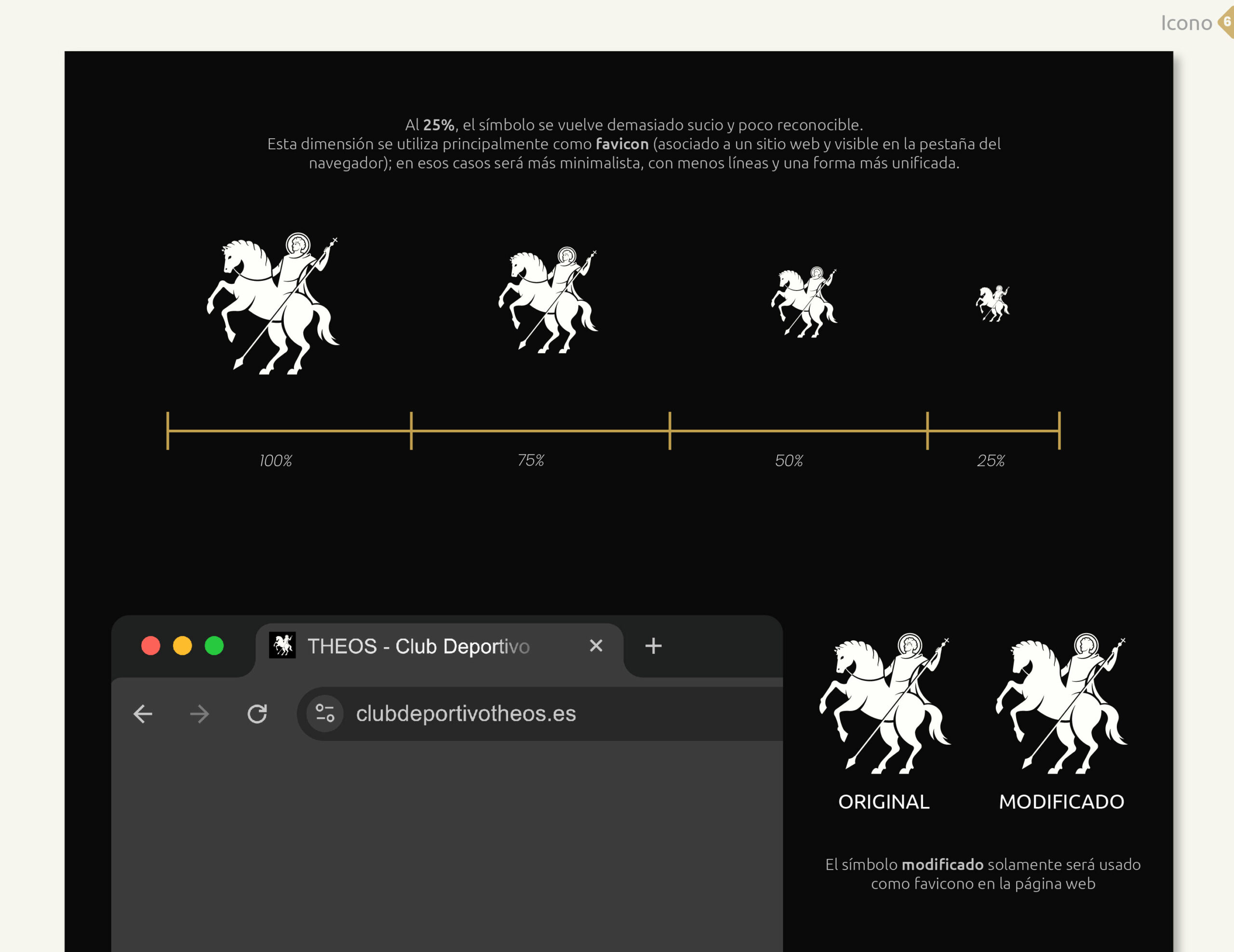The height and width of the screenshot is (952, 1234).
Task: Click the ORIGINAL symbol image
Action: [885, 703]
